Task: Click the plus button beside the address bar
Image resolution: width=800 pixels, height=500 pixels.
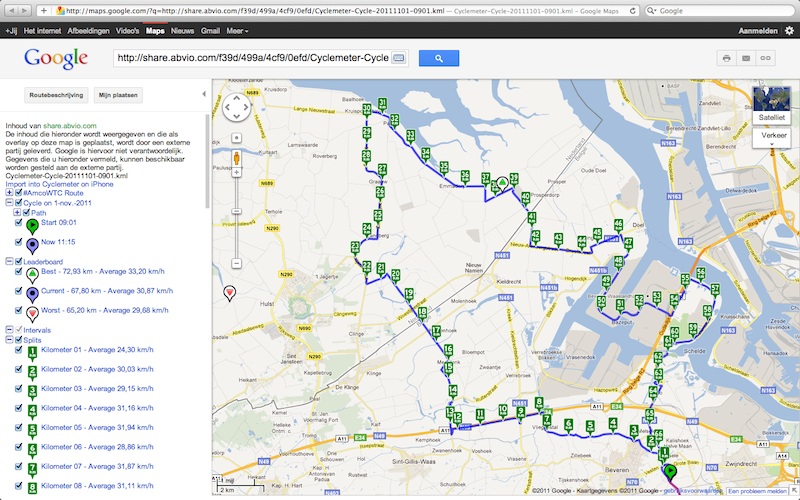Action: tap(43, 10)
